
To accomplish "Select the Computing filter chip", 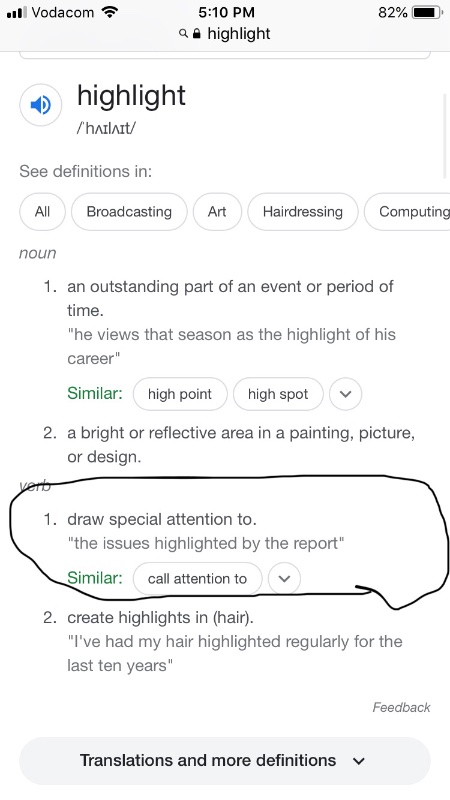I will [x=407, y=212].
